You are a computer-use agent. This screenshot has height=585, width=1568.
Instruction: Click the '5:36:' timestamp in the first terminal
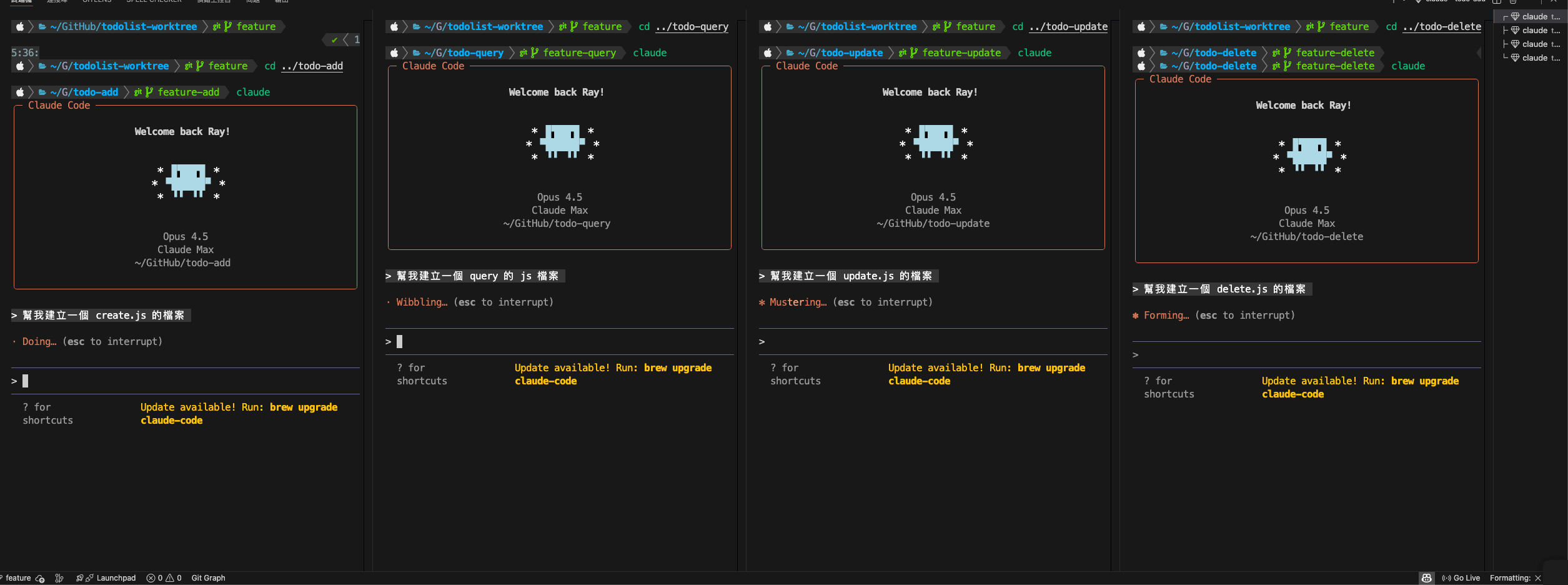tap(25, 53)
